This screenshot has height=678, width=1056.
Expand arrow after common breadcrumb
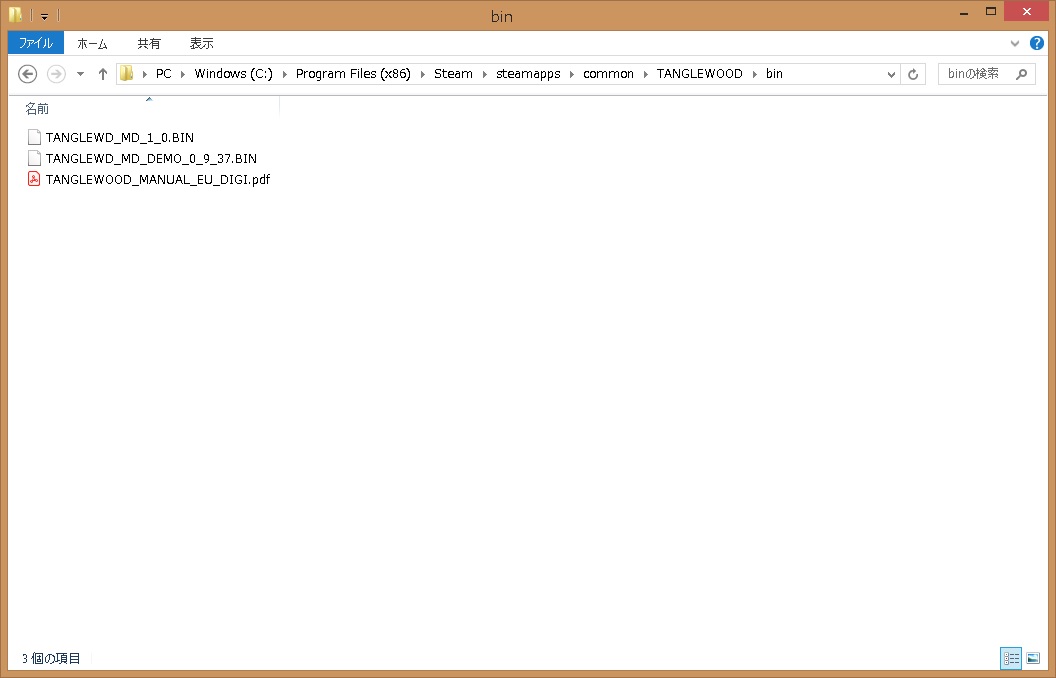[645, 74]
